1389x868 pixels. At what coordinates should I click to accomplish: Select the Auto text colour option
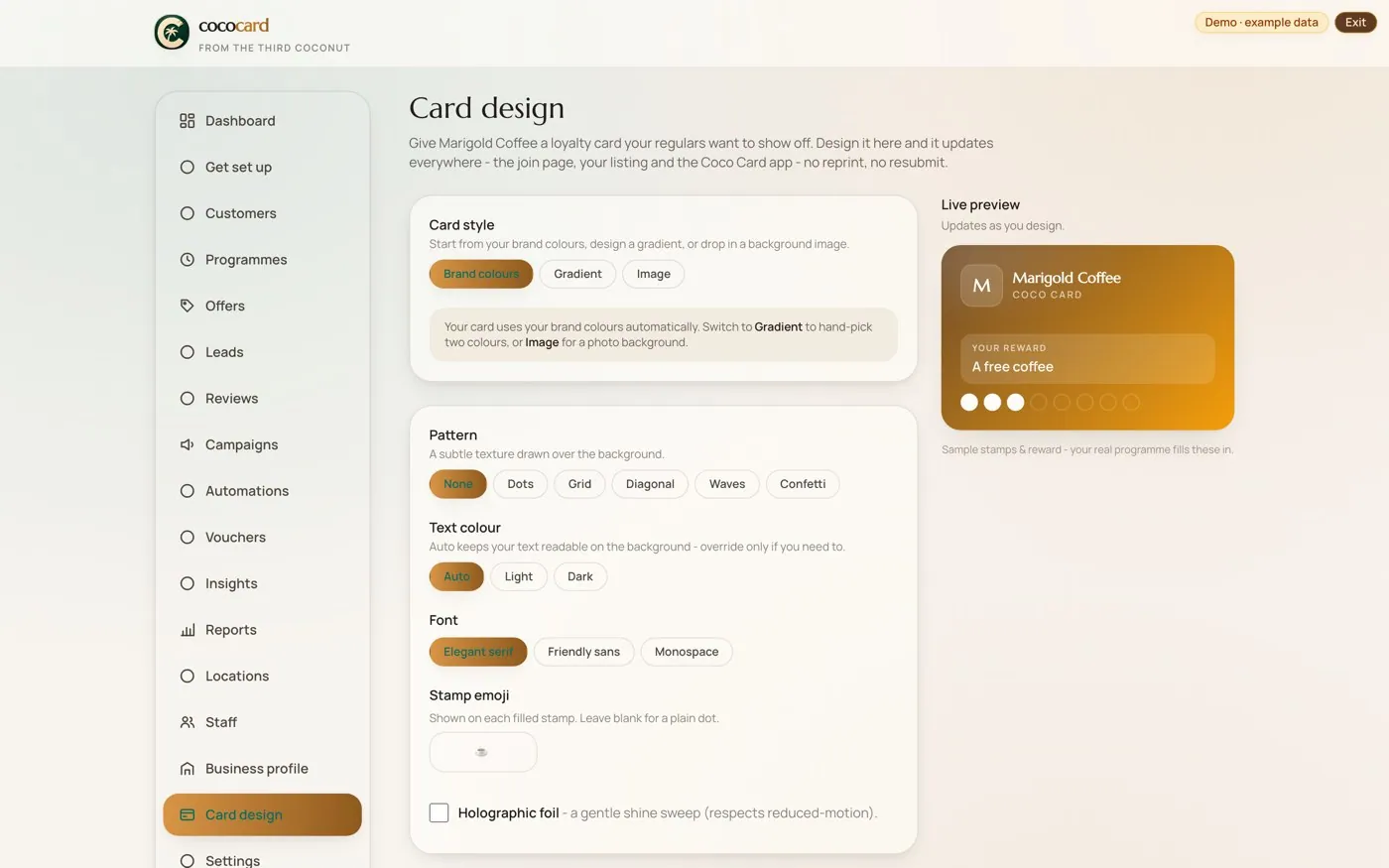coord(456,576)
